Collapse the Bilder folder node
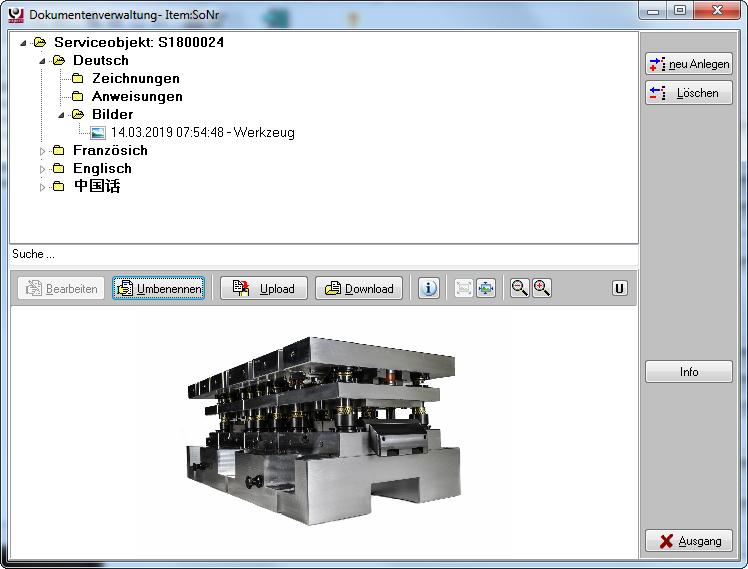 click(x=61, y=115)
